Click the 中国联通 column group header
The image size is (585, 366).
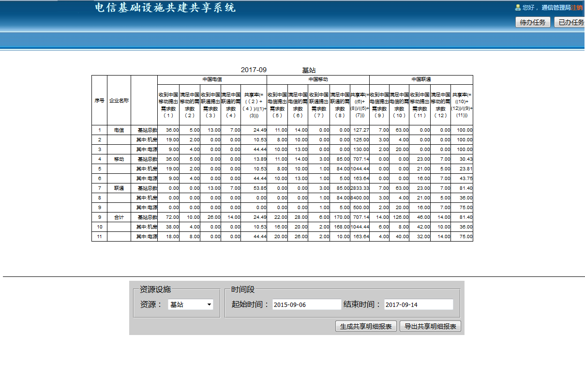point(421,79)
